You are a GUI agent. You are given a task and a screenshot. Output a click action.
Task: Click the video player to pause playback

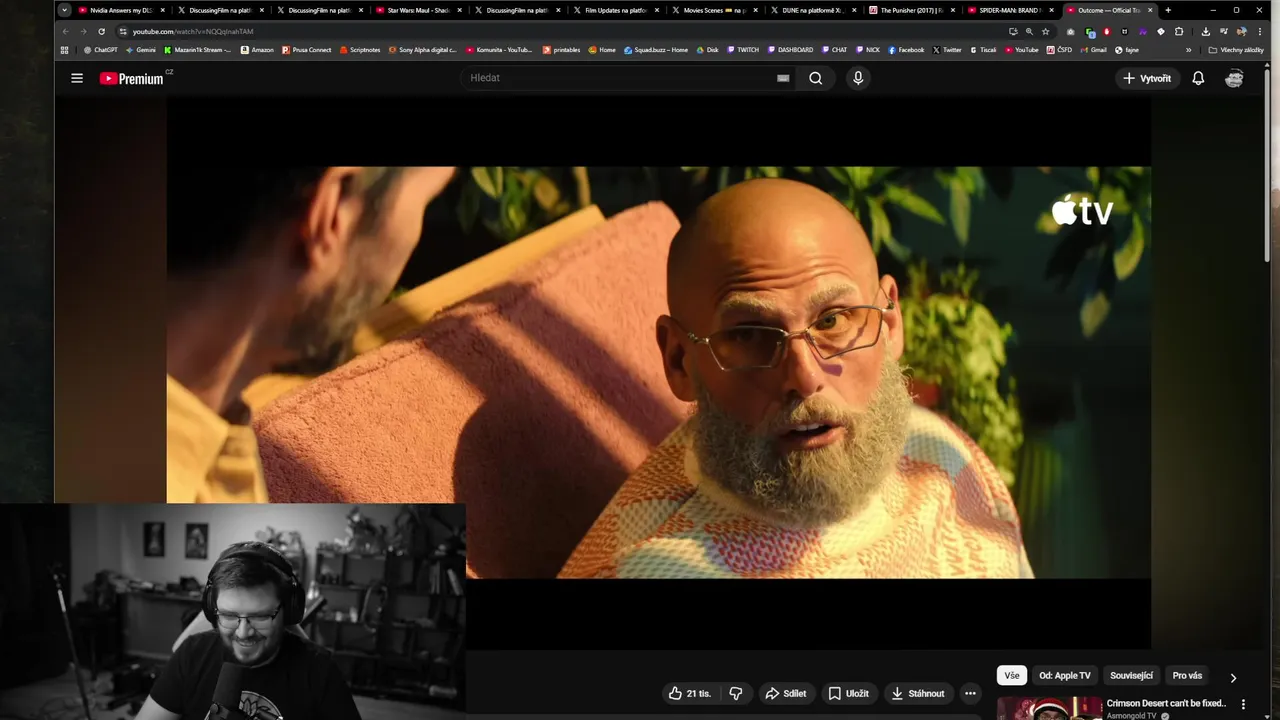(x=658, y=372)
